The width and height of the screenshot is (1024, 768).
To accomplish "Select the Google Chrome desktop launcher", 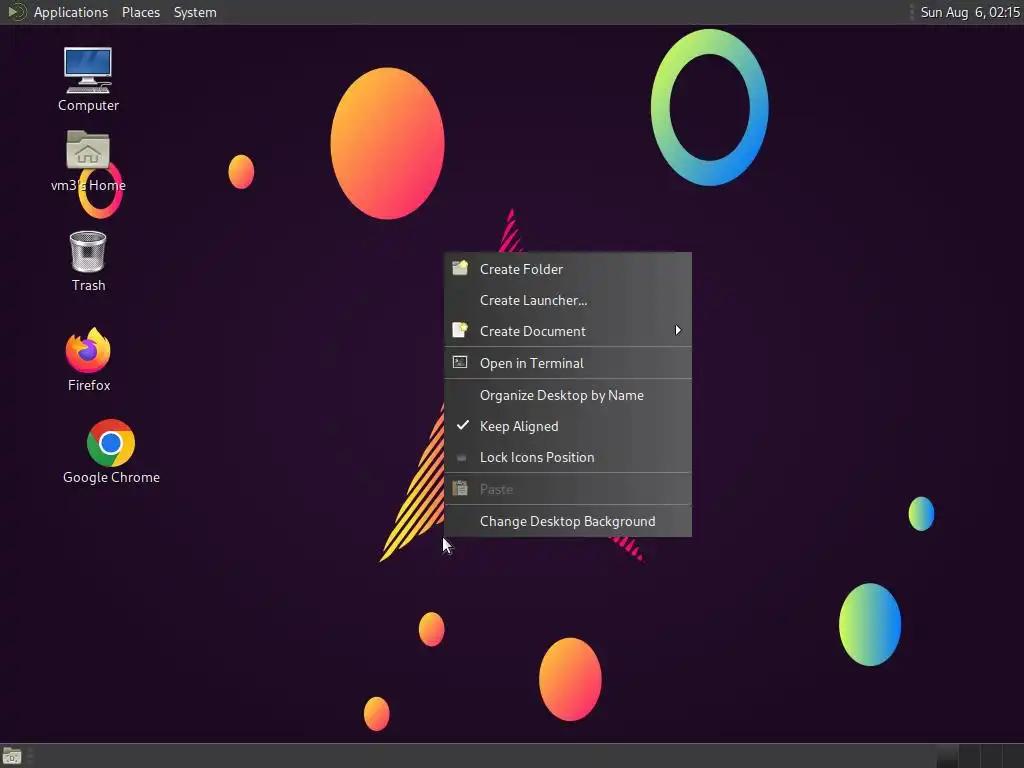I will pyautogui.click(x=111, y=451).
